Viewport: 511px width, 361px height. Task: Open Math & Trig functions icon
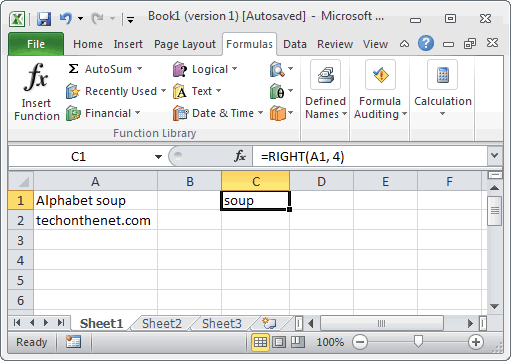[281, 91]
